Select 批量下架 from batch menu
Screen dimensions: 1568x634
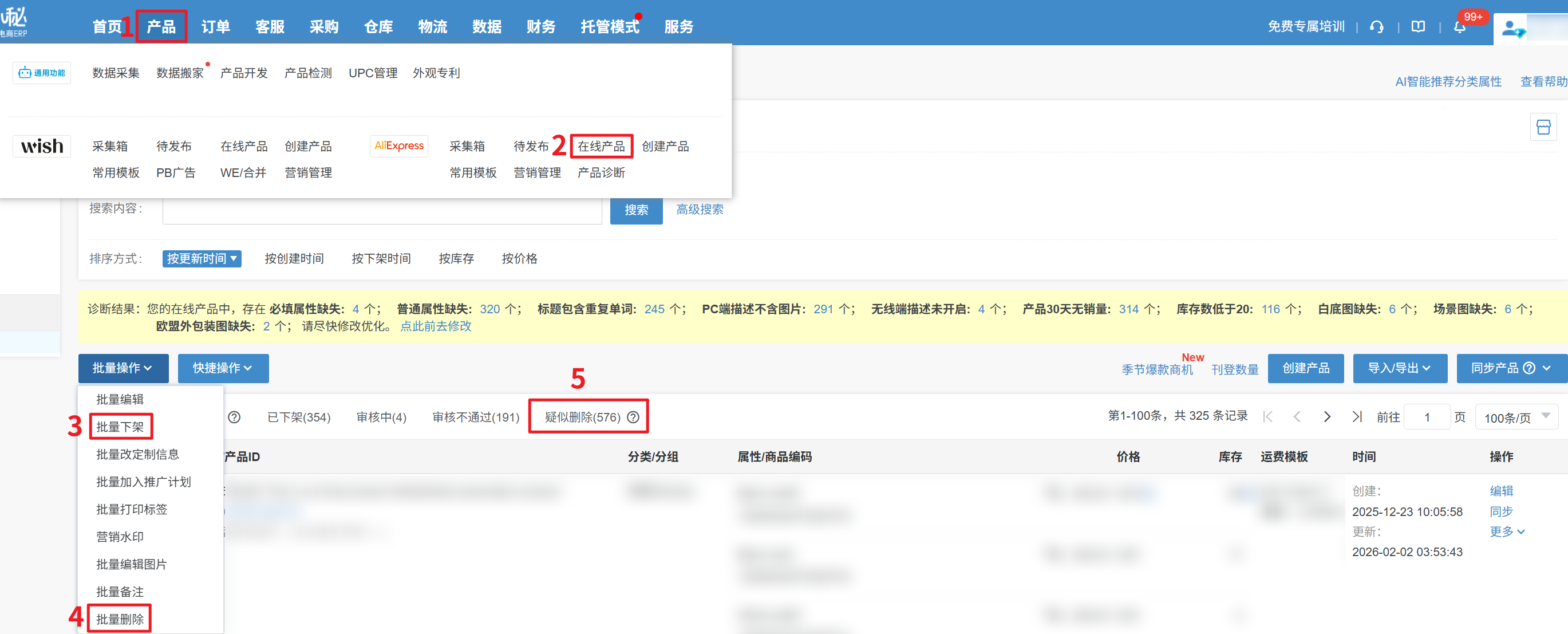120,426
